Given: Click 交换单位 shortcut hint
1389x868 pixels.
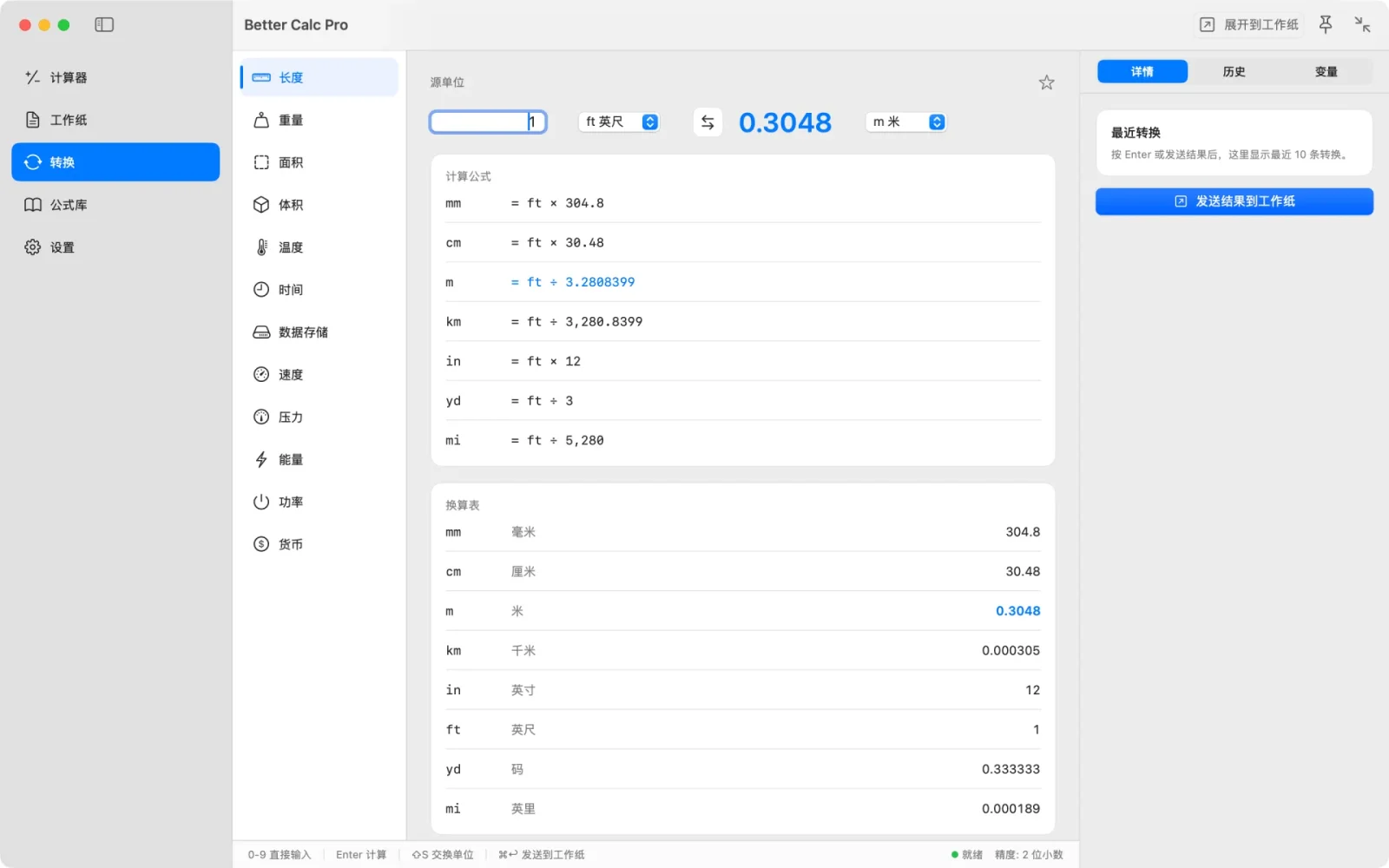Looking at the screenshot, I should (x=443, y=855).
